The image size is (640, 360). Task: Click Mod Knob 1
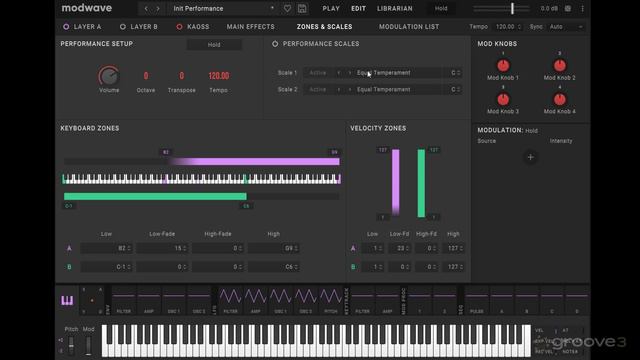[503, 65]
